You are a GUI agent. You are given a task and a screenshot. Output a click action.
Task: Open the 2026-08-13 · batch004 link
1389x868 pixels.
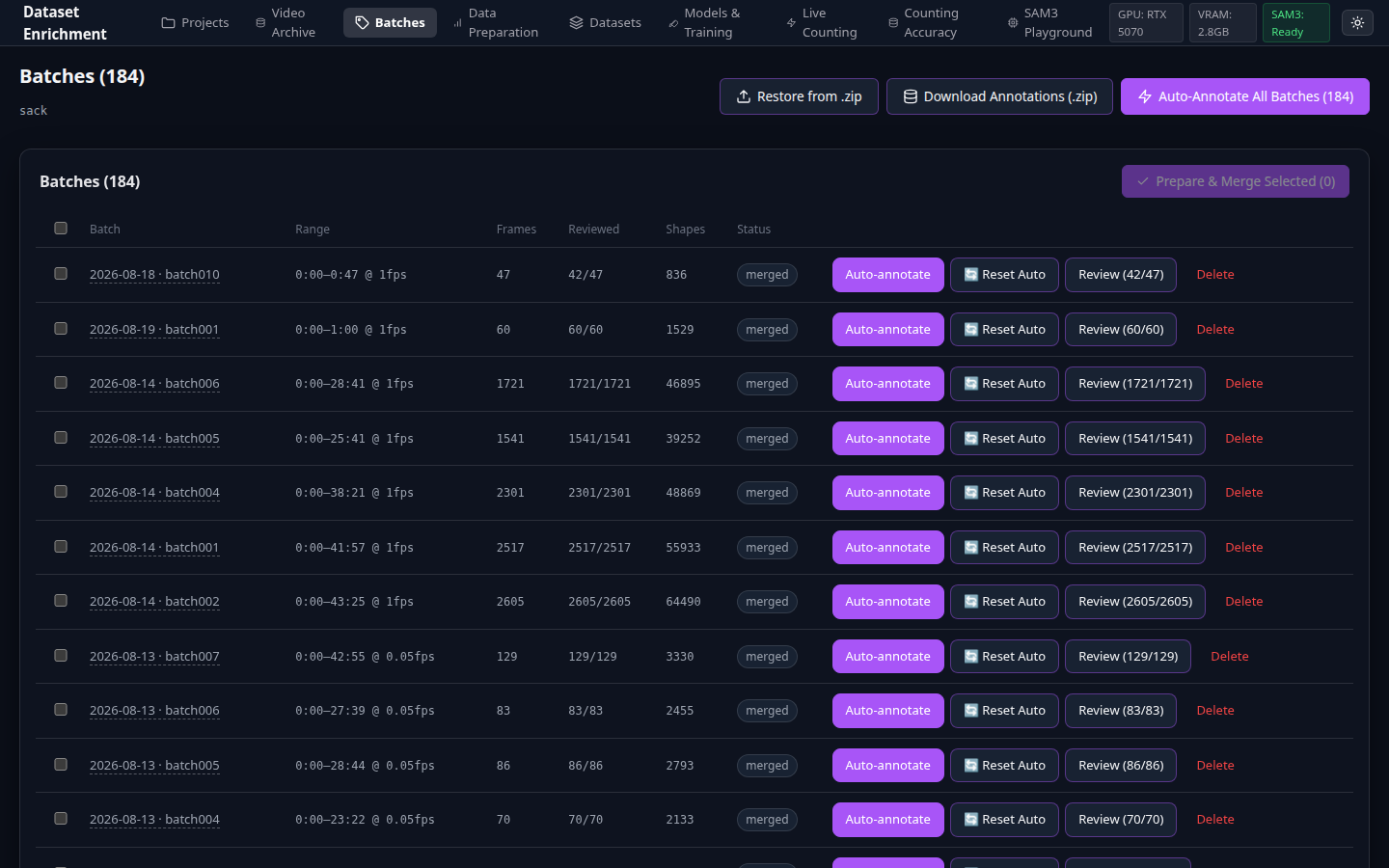[x=154, y=820]
